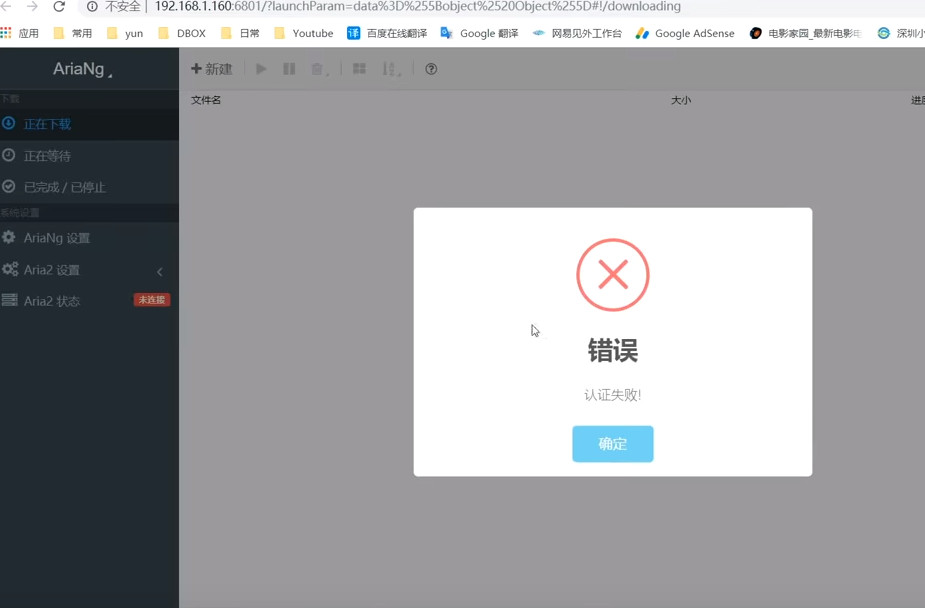The image size is (925, 608).
Task: Click the 未连接 status badge
Action: click(x=152, y=300)
